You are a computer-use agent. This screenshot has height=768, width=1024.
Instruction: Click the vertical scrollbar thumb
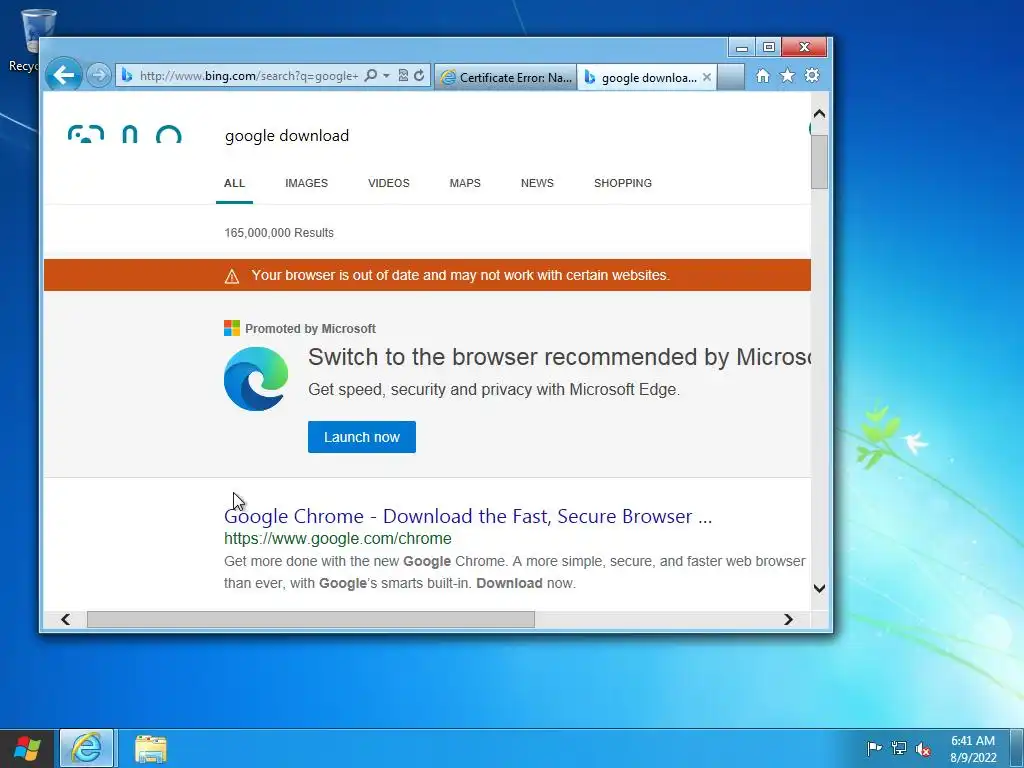click(820, 162)
